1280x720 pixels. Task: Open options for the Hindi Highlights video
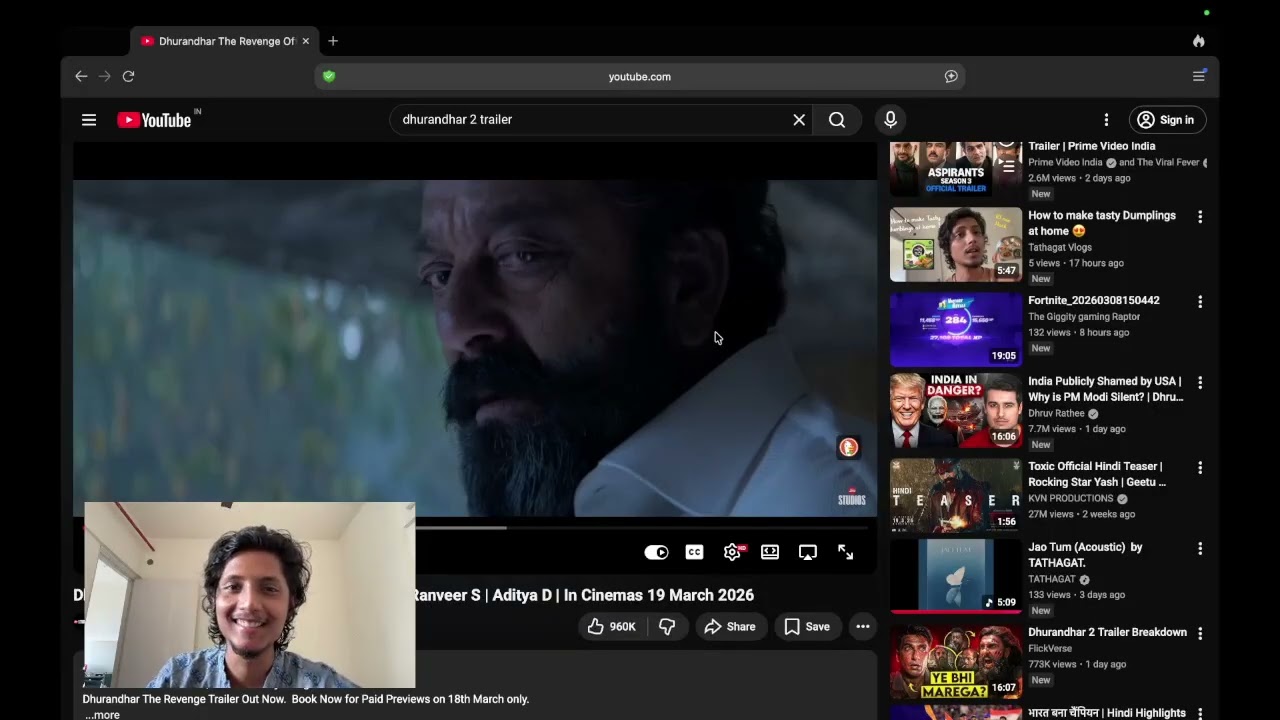tap(1200, 714)
